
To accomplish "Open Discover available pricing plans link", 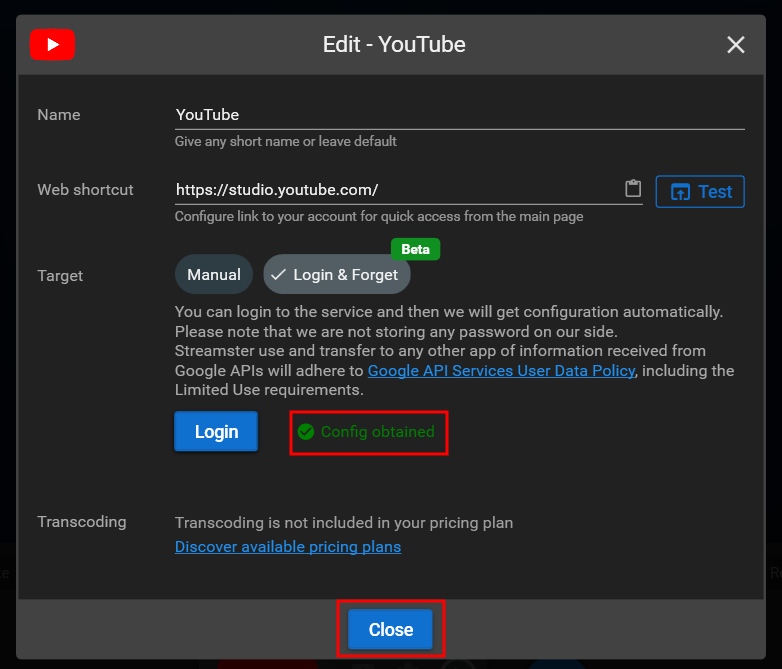I will [x=288, y=547].
